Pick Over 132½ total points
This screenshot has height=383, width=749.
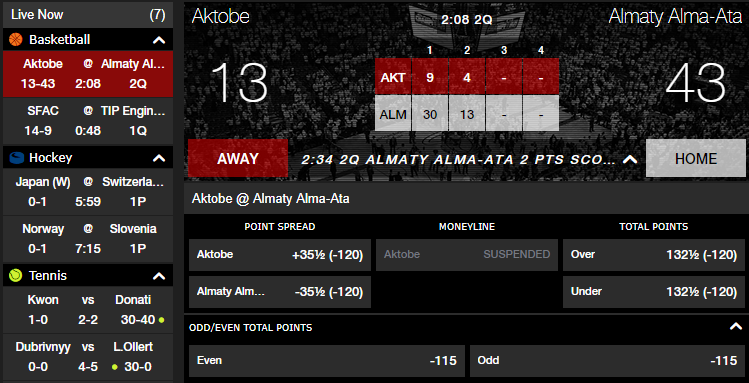654,255
